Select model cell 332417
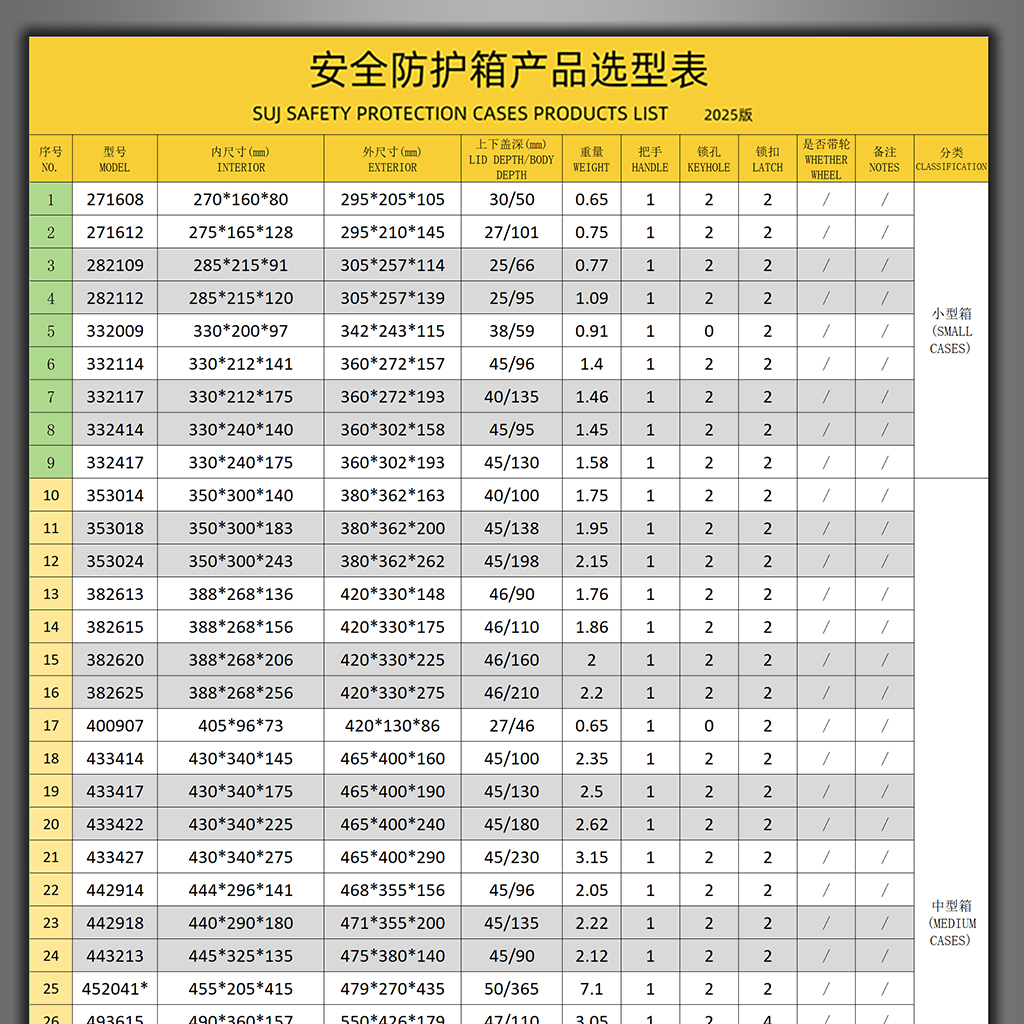This screenshot has width=1024, height=1024. [x=115, y=462]
